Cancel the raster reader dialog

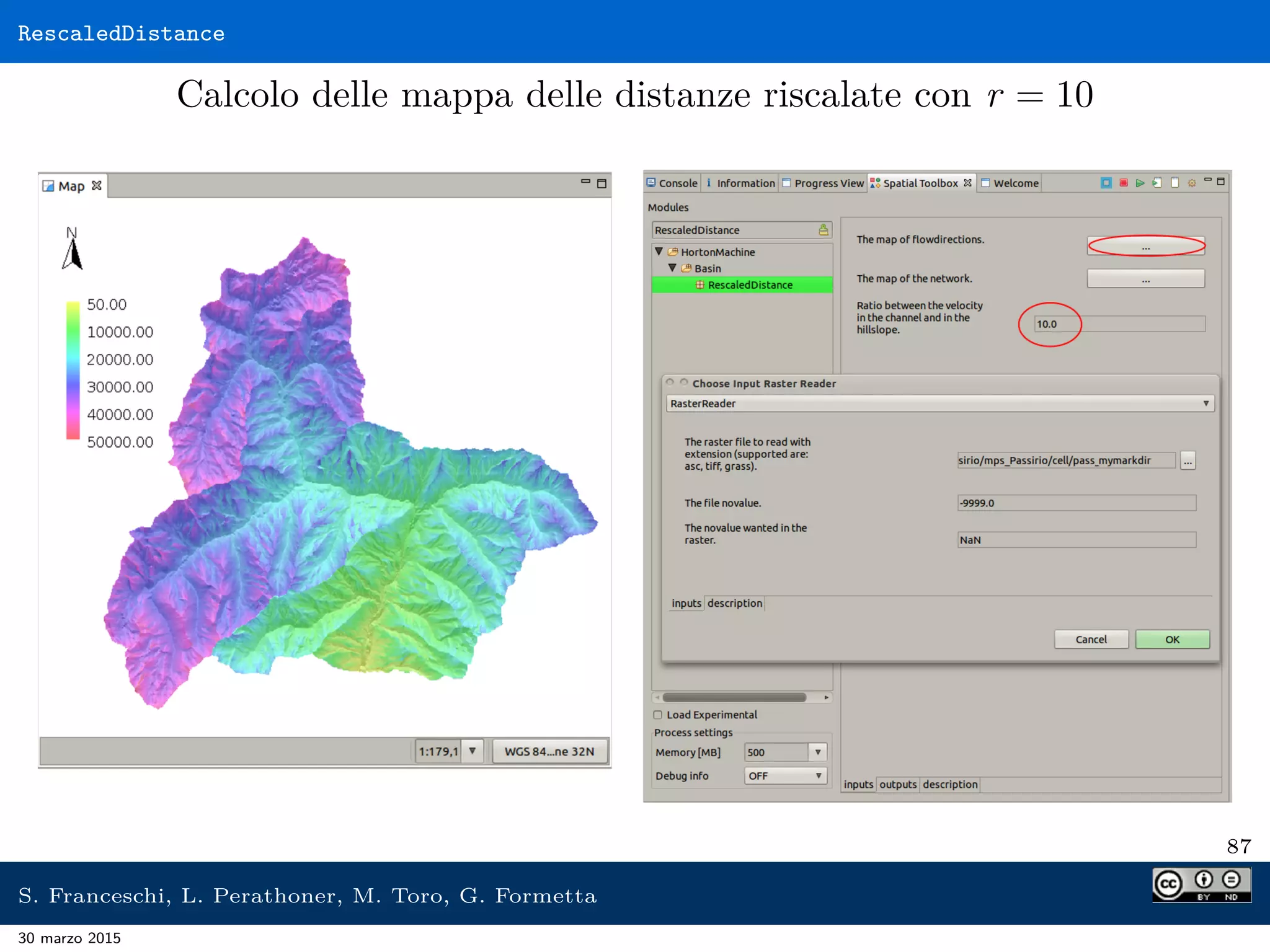[x=1091, y=640]
